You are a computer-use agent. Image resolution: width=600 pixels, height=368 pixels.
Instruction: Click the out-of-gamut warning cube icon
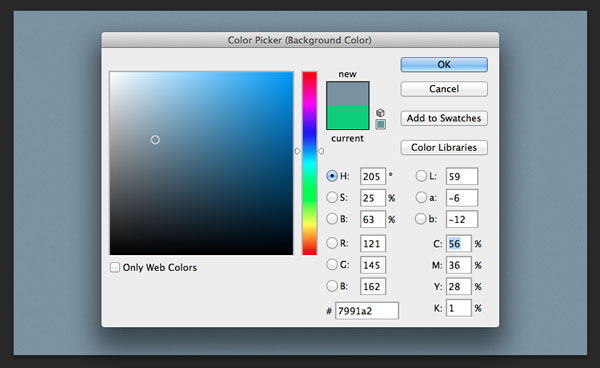pyautogui.click(x=380, y=112)
